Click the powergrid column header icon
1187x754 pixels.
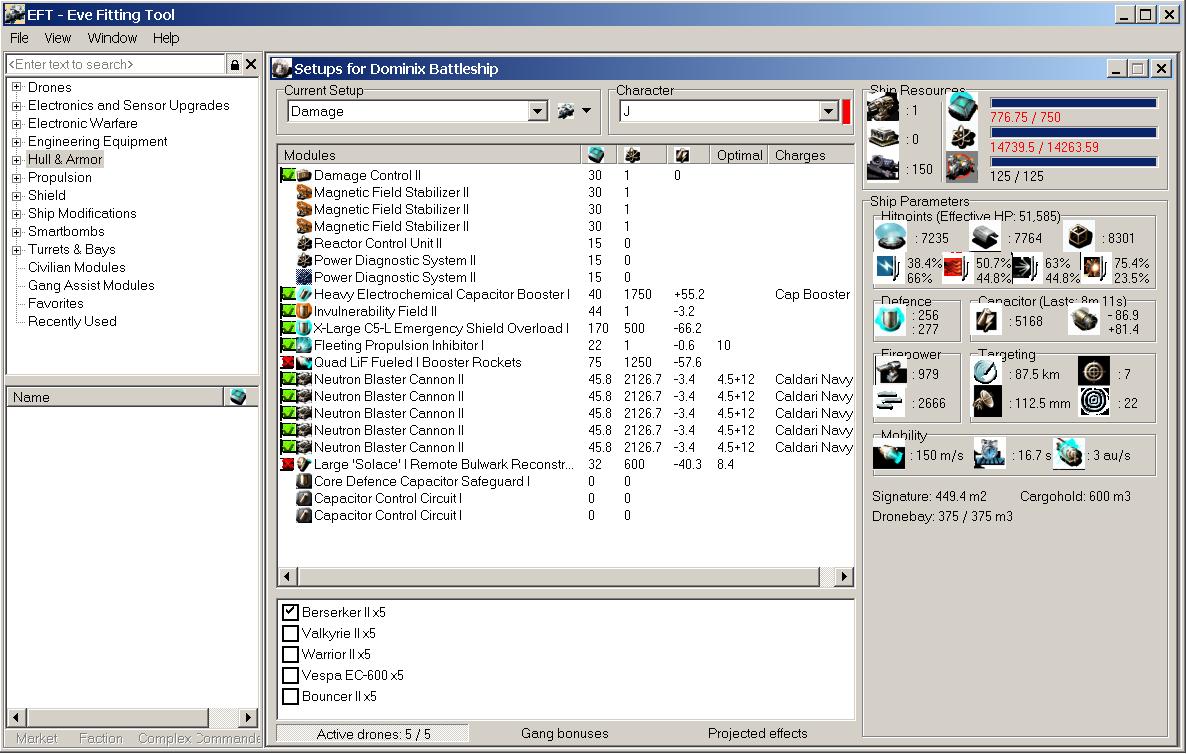click(632, 155)
